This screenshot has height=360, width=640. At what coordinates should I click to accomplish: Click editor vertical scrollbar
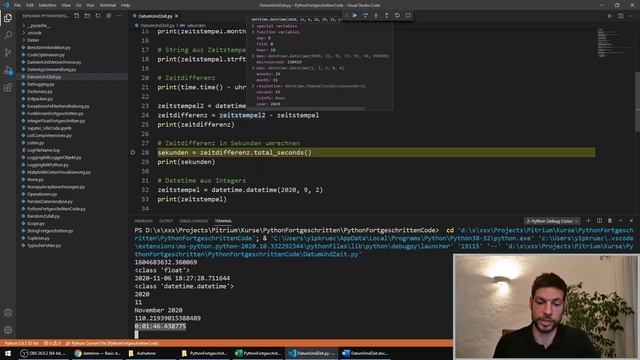coord(637,102)
